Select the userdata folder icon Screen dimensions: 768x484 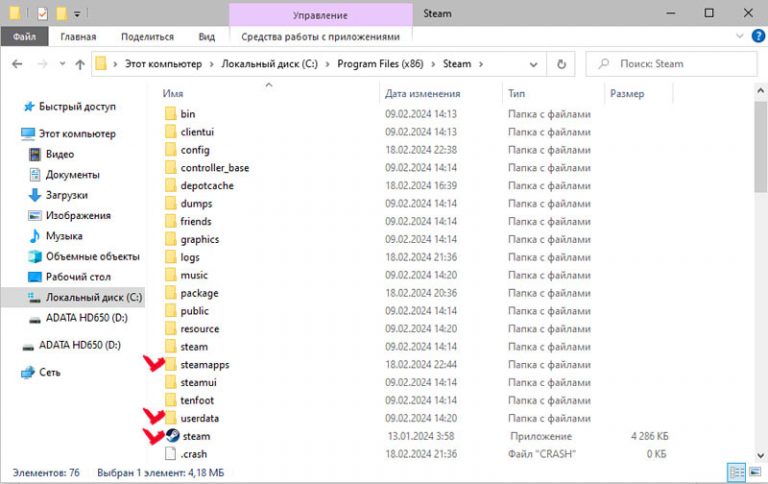tap(170, 418)
